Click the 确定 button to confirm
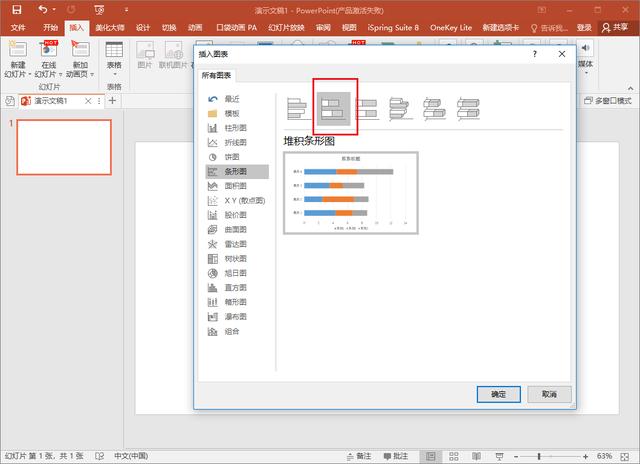The height and width of the screenshot is (464, 640). pos(499,395)
